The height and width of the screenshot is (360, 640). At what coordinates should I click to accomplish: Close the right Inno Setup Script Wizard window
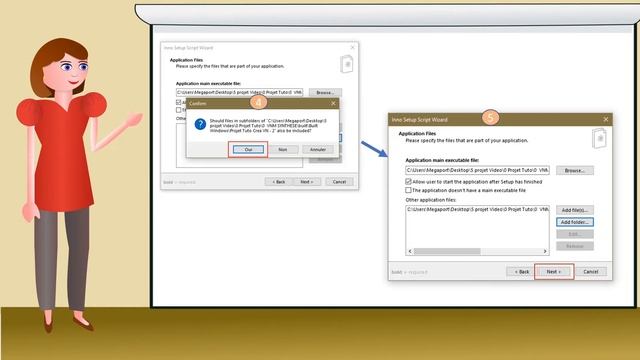606,119
